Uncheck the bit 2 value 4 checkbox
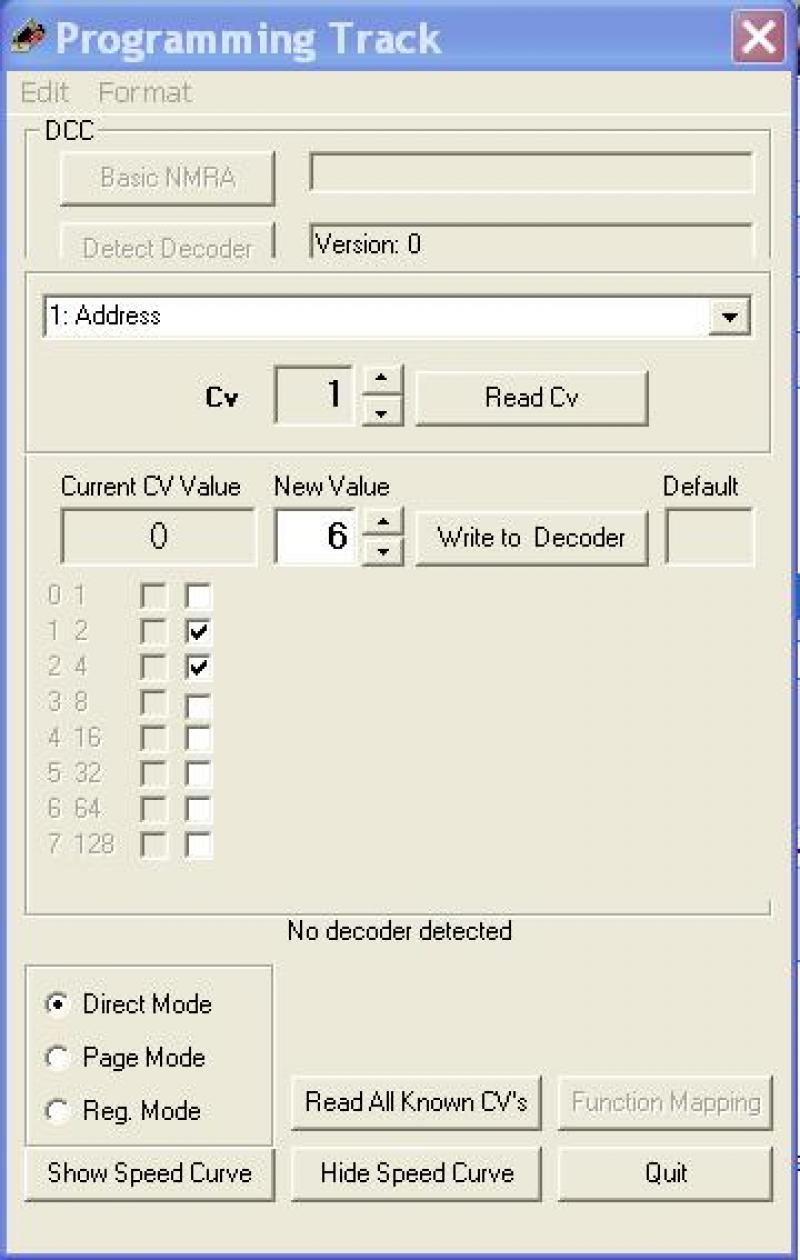 pyautogui.click(x=199, y=667)
